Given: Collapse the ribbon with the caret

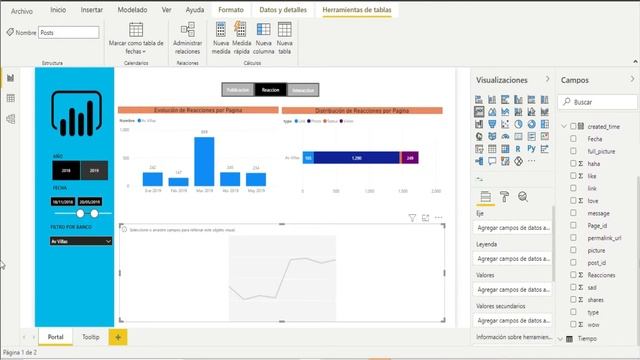Looking at the screenshot, I should tap(635, 62).
